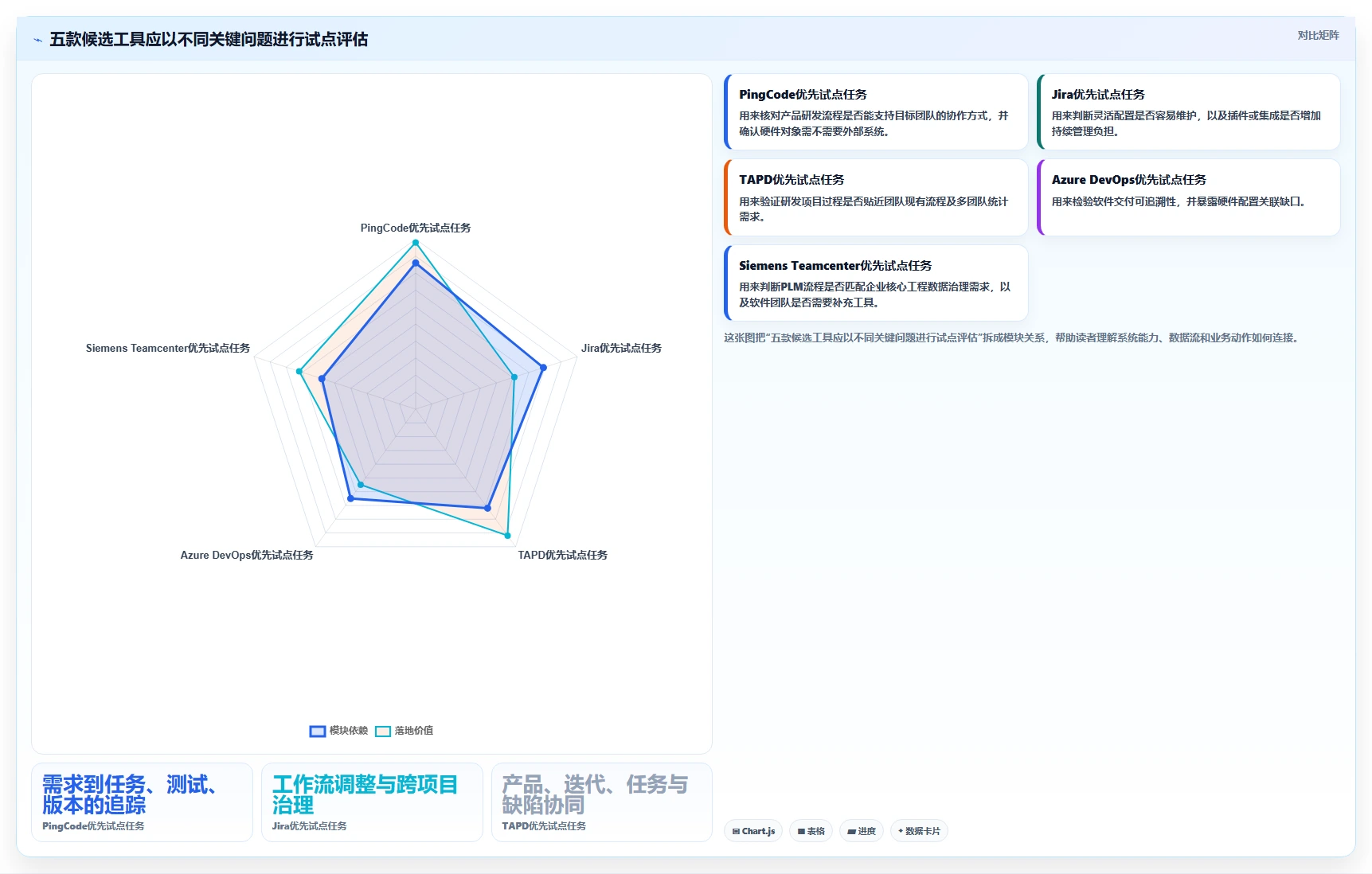Toggle the 模块依赖 legend swatch
The height and width of the screenshot is (874, 1372).
(318, 731)
